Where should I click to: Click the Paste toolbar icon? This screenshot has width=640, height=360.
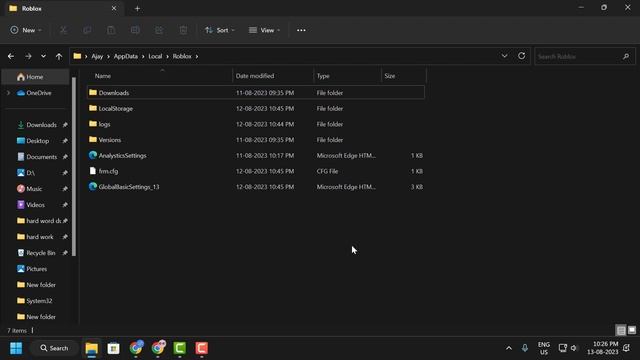(x=111, y=30)
